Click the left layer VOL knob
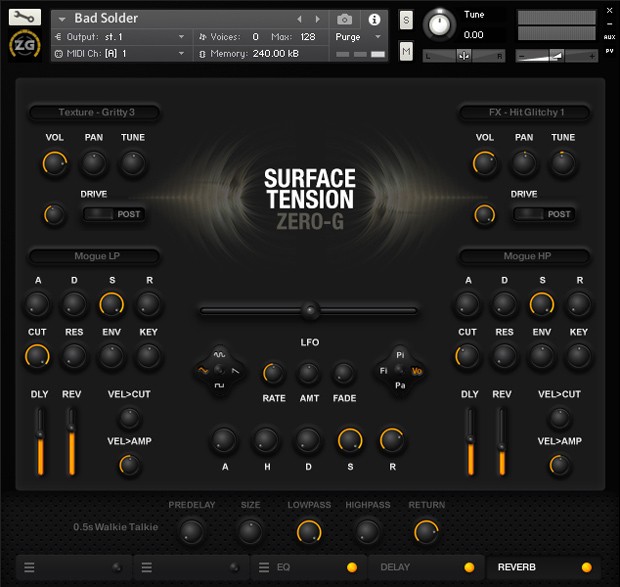This screenshot has height=587, width=620. (x=55, y=163)
